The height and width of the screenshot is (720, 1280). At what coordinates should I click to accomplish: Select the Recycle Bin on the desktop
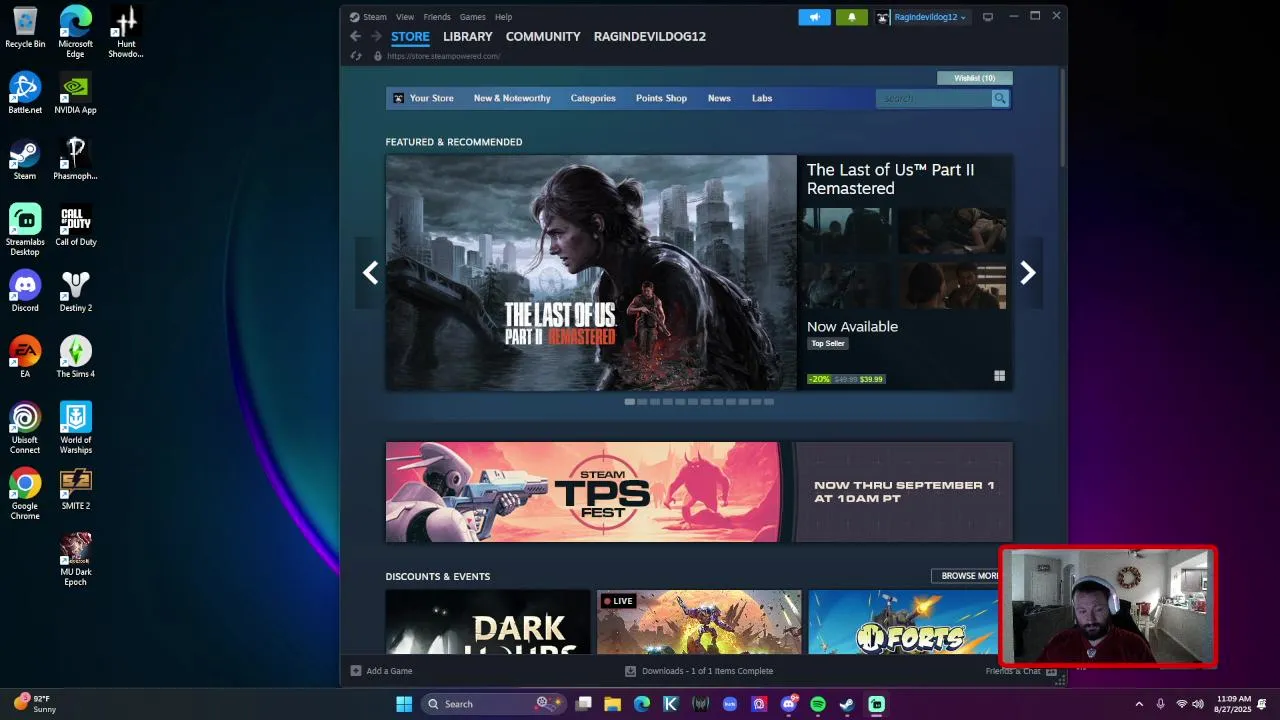(x=25, y=27)
